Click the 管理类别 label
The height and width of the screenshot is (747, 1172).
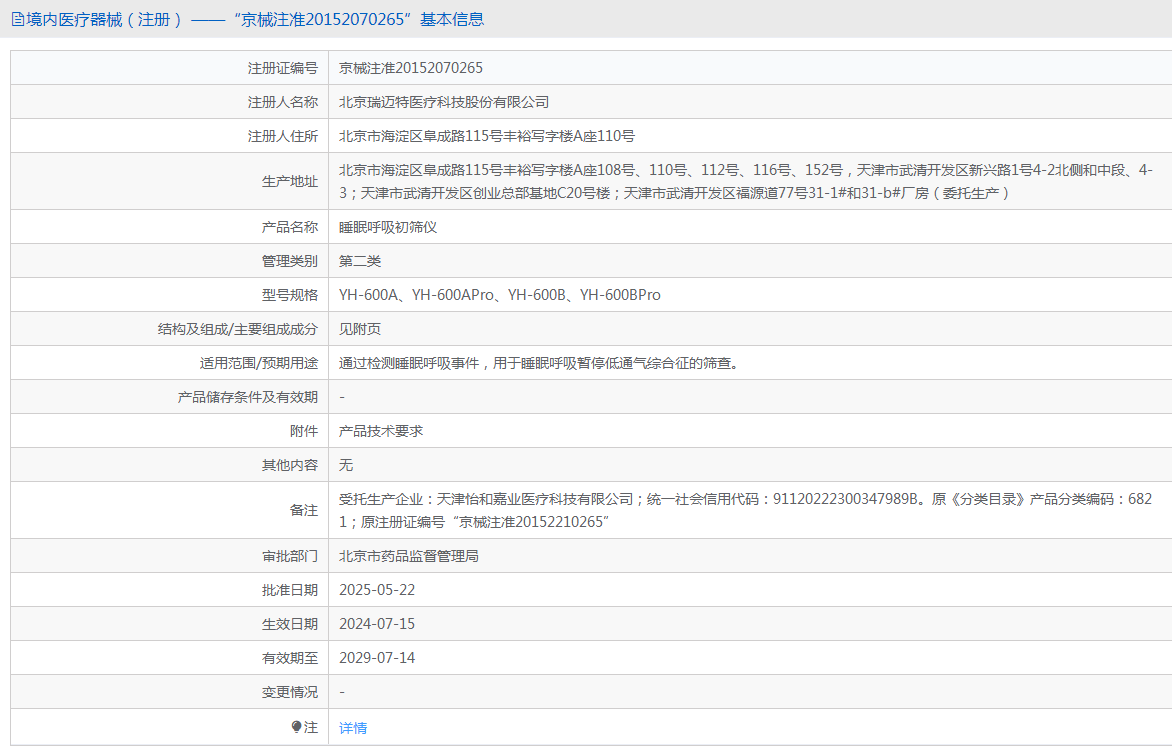[290, 261]
